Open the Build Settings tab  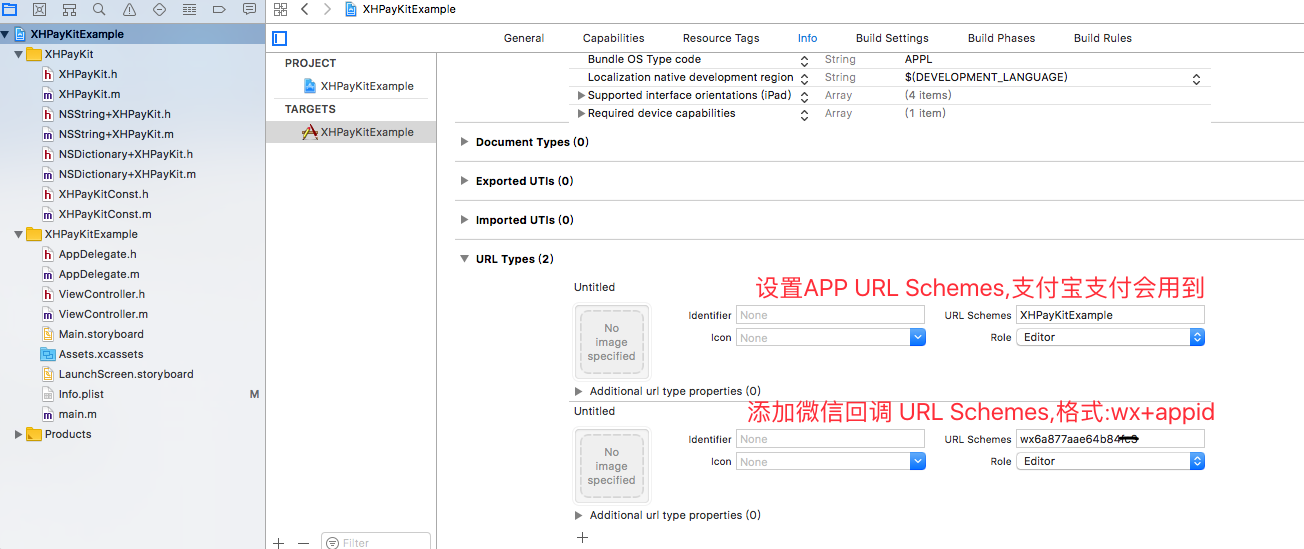[x=892, y=38]
